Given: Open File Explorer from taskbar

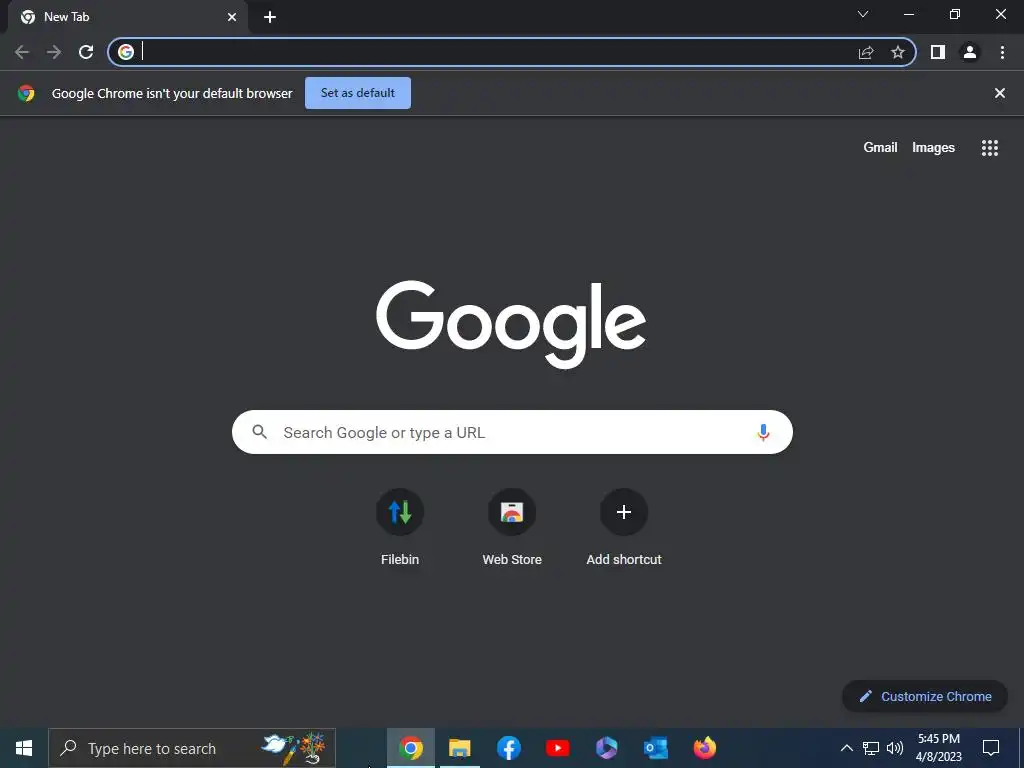Looking at the screenshot, I should (x=460, y=748).
